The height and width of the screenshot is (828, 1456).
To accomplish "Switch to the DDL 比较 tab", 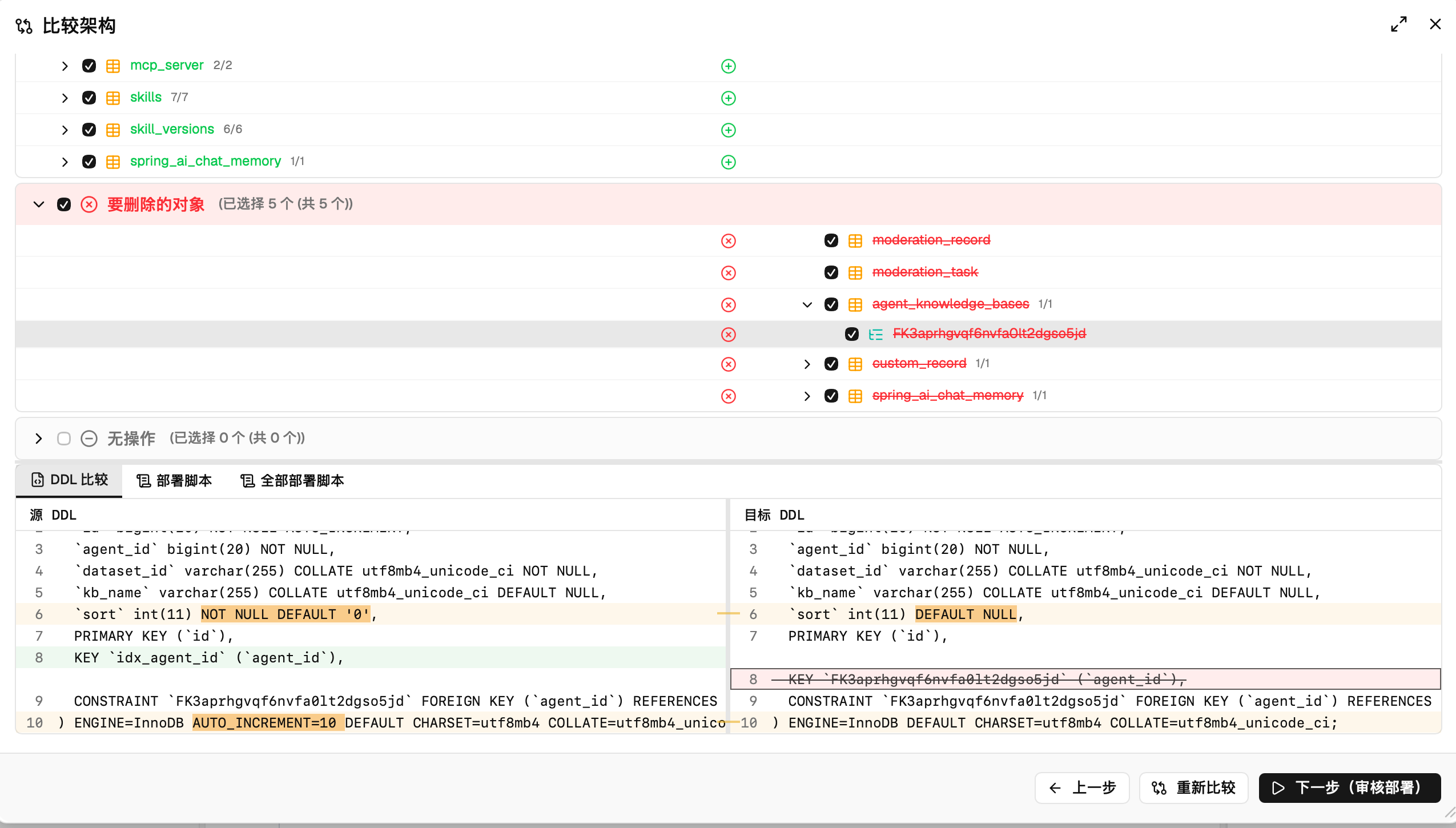I will (69, 480).
